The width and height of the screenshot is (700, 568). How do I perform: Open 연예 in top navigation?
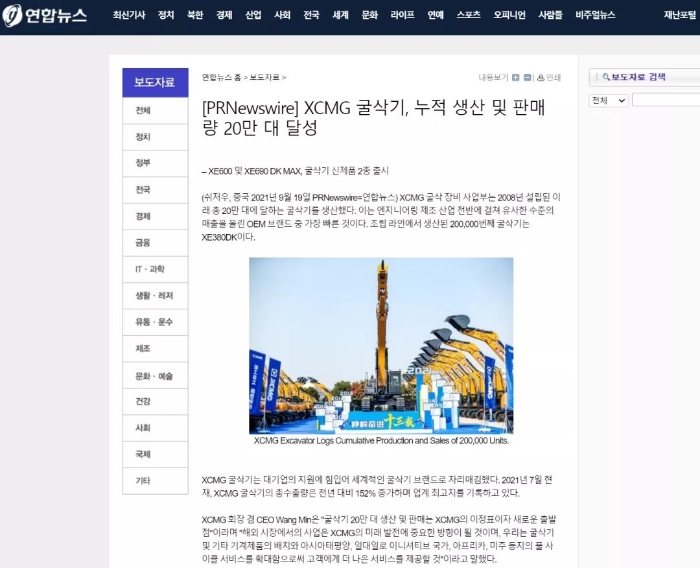coord(435,15)
